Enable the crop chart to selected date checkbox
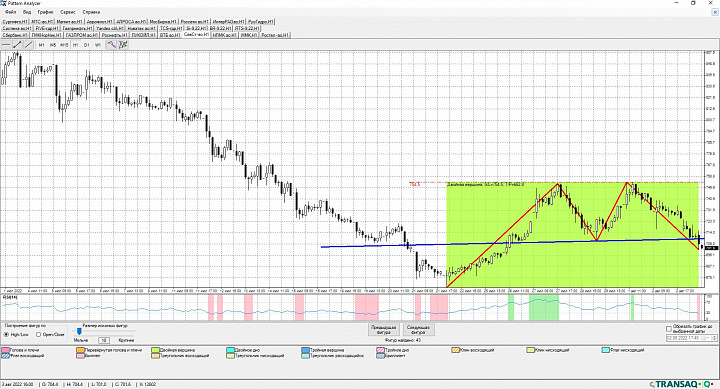Image resolution: width=720 pixels, height=389 pixels. [669, 329]
